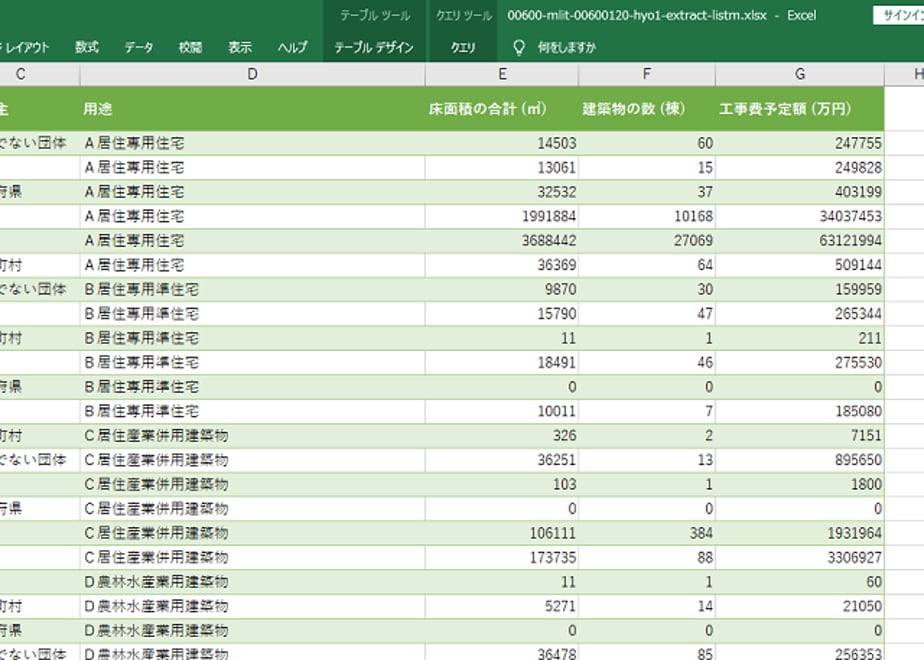Select cost cell 247755
Viewport: 924px width, 660px height.
click(x=800, y=143)
